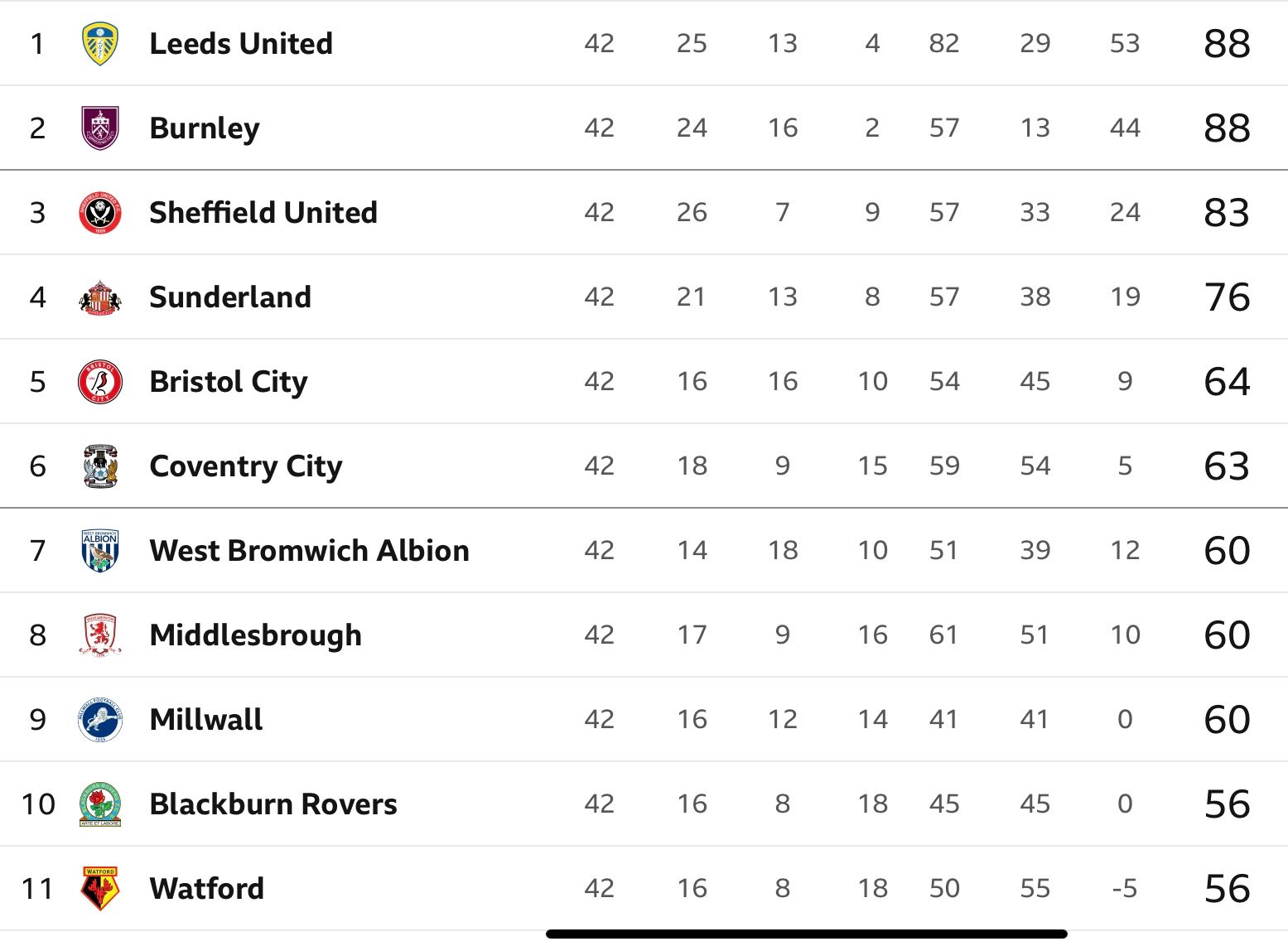Click the Leeds United club crest
Screen dimensions: 1288x951
(100, 44)
